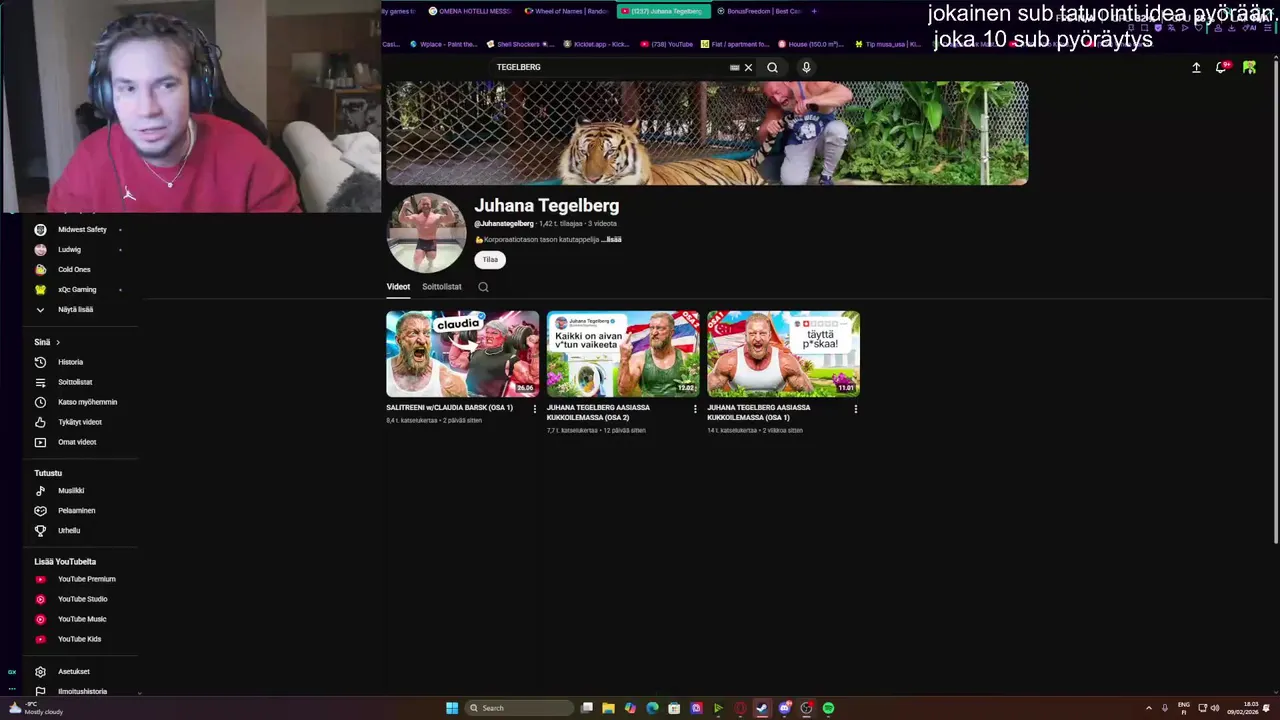Switch to OMENA HOTELLI browser tab
The image size is (1280, 720).
click(x=469, y=11)
